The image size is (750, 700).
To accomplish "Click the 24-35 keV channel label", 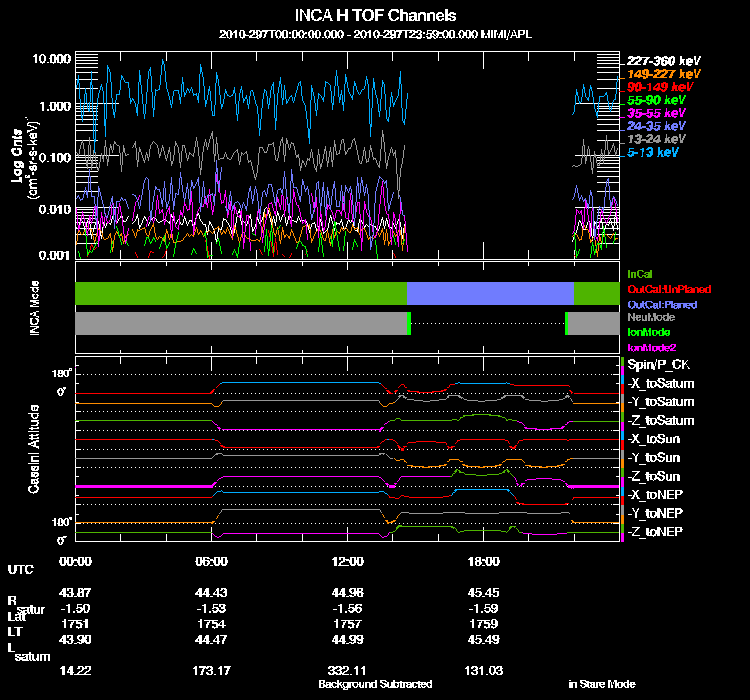I will point(656,126).
